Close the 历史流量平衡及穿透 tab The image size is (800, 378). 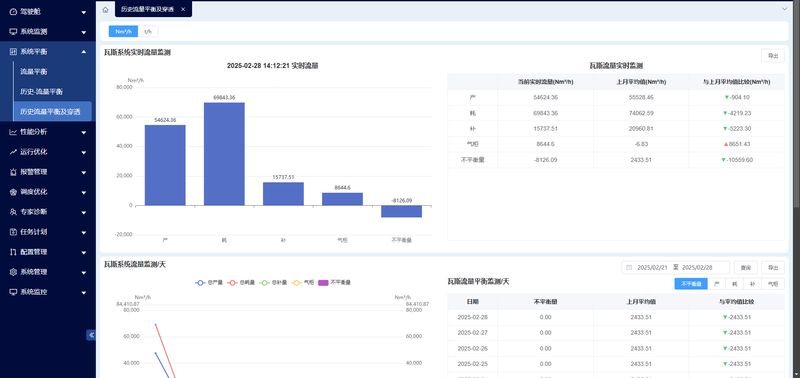point(183,9)
